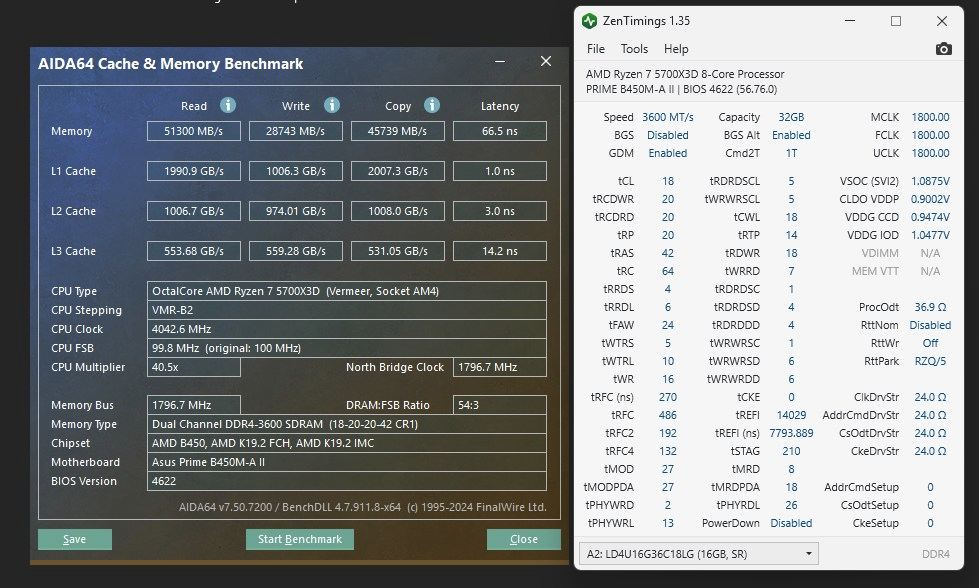Image resolution: width=979 pixels, height=588 pixels.
Task: Click the CPU Multiplier 40.5x field
Action: click(194, 367)
